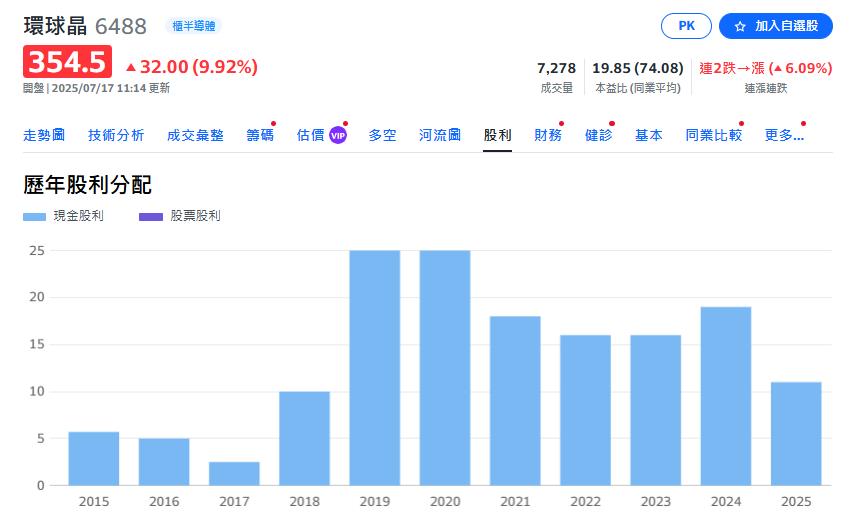The width and height of the screenshot is (854, 524).
Task: Click the 2020 dividend bar
Action: (x=445, y=368)
